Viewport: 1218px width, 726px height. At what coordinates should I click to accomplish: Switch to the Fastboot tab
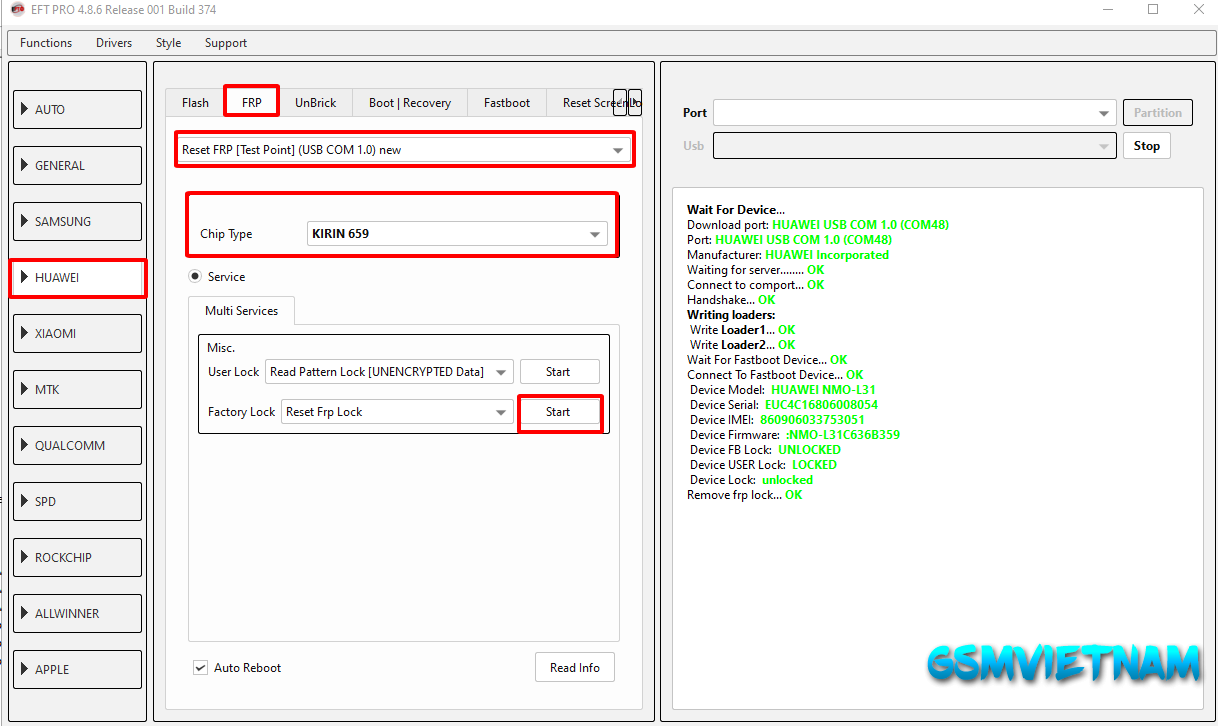click(507, 102)
